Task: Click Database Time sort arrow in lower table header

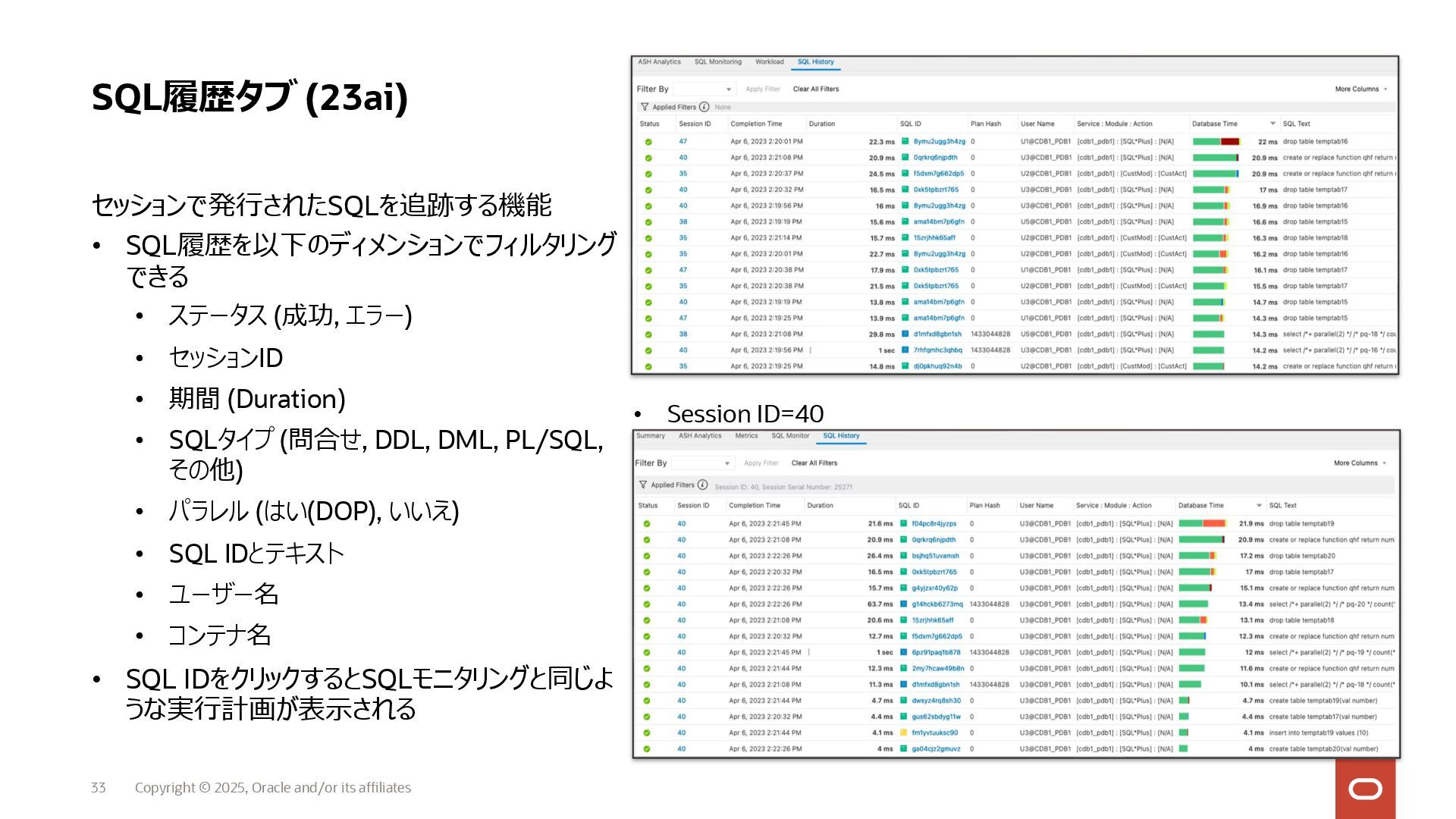Action: point(1259,506)
